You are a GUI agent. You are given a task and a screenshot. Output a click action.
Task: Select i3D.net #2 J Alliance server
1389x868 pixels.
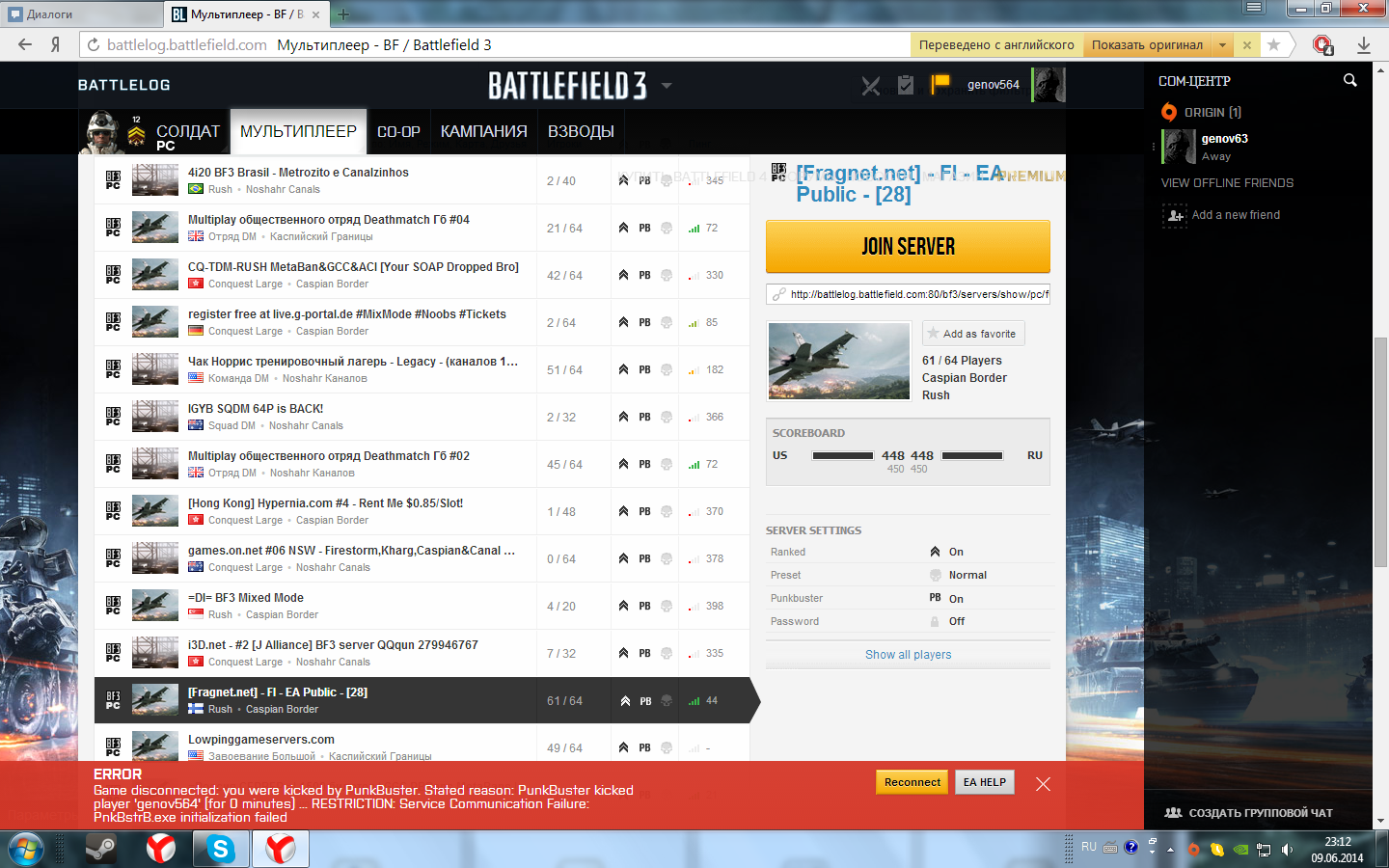pos(422,653)
